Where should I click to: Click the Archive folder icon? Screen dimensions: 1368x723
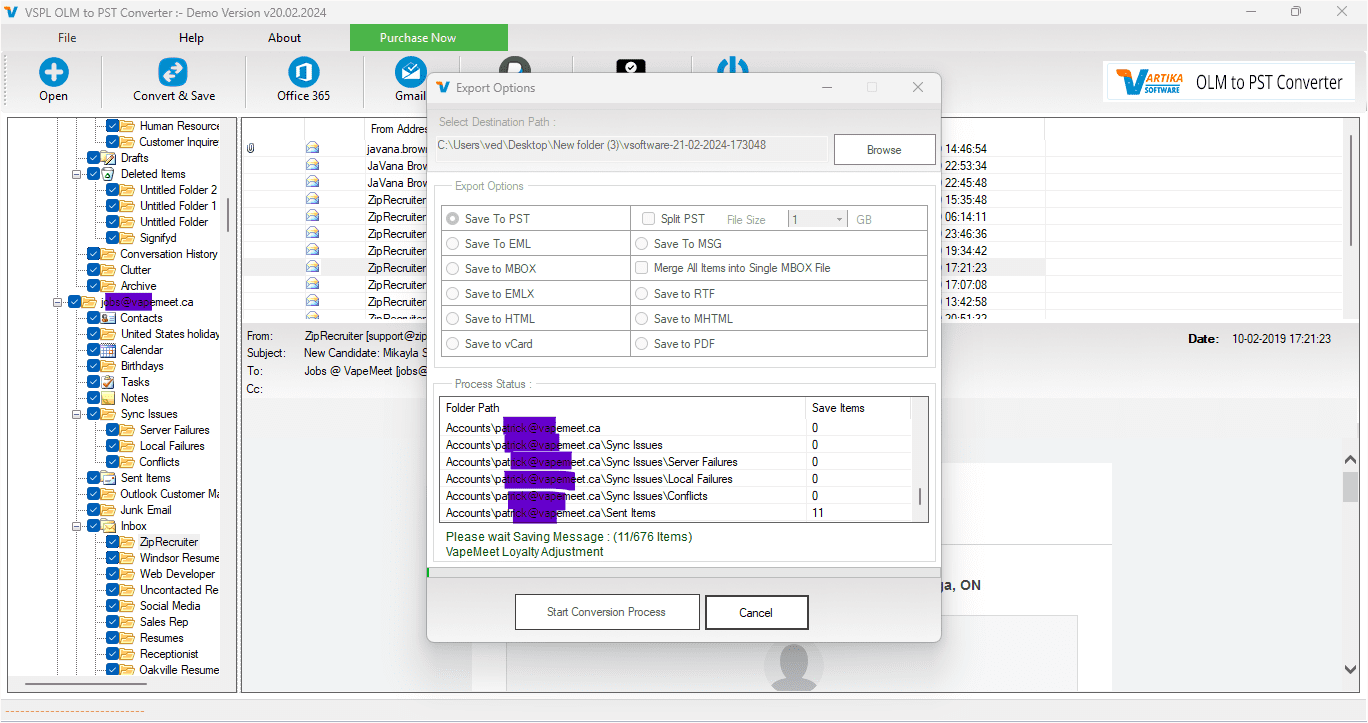click(109, 286)
